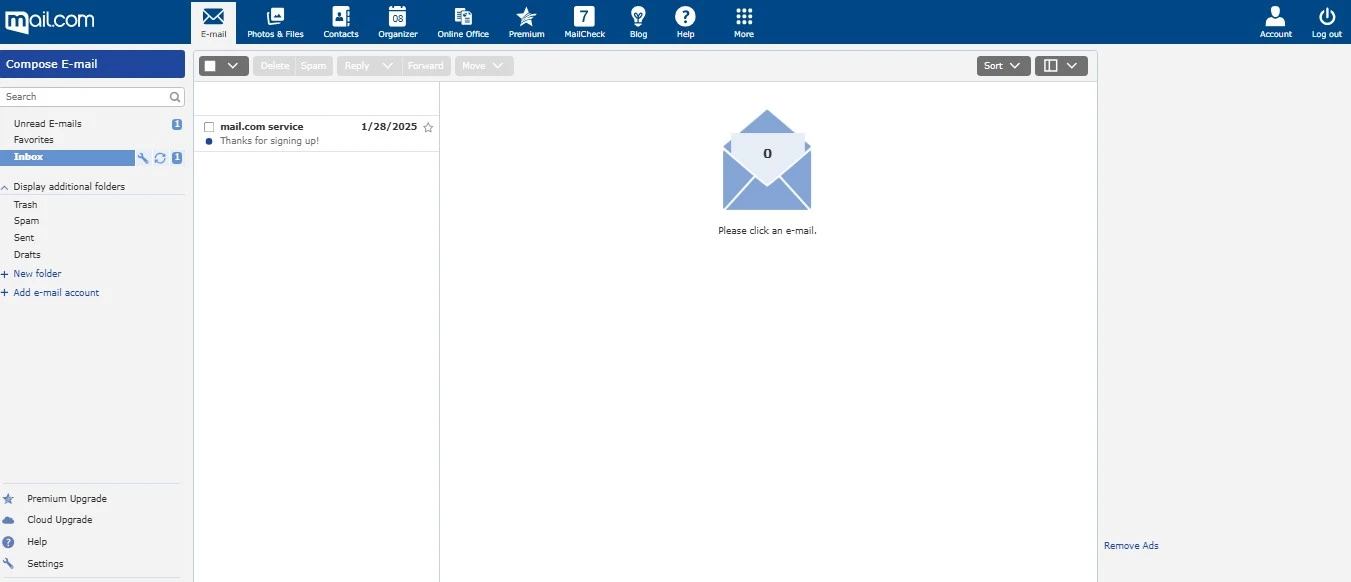Star the mail.com service email

click(428, 127)
